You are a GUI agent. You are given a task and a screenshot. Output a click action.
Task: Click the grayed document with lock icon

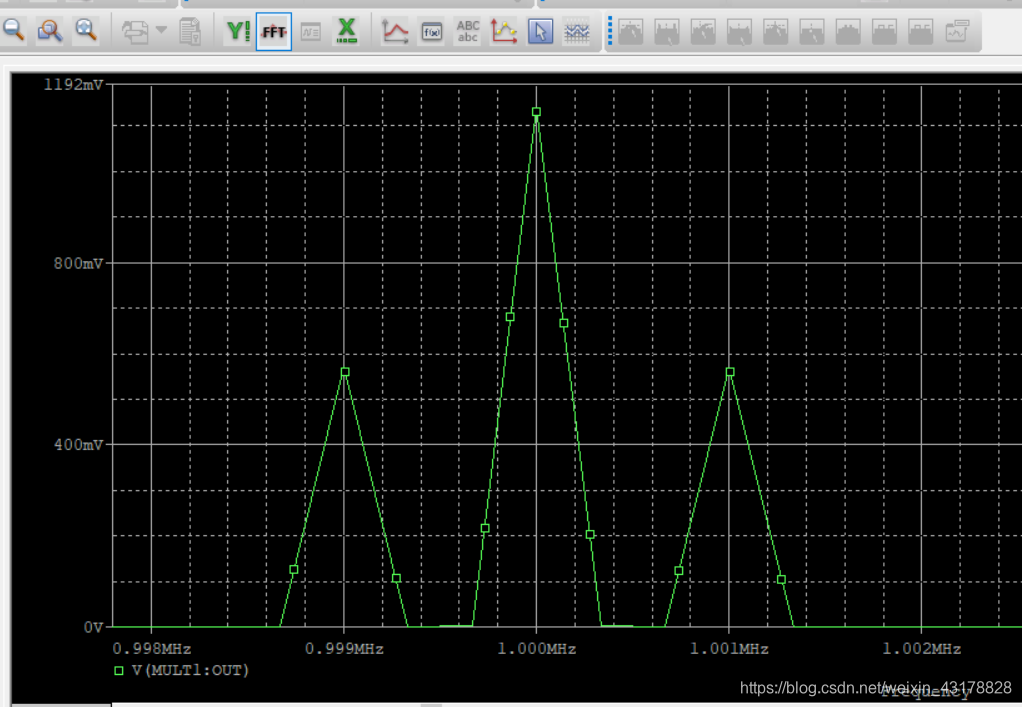190,31
